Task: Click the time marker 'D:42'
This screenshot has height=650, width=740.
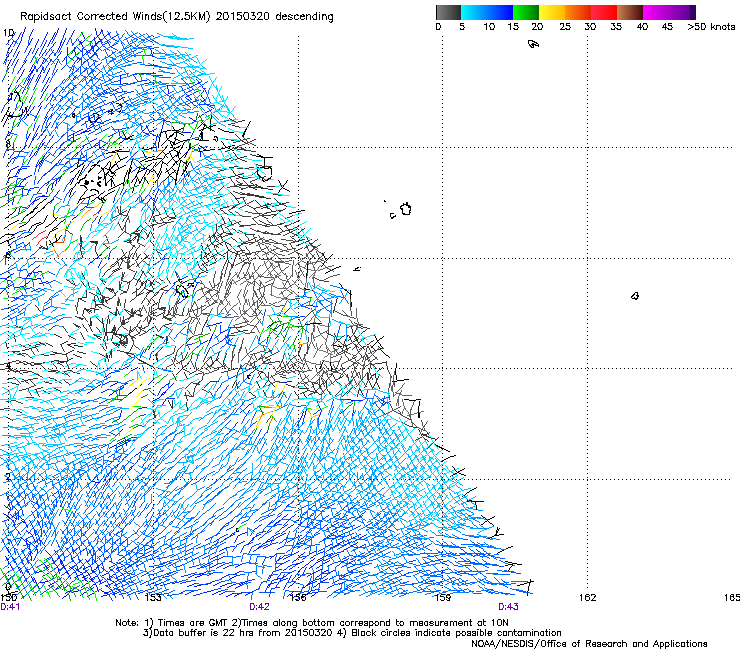Action: coord(260,607)
